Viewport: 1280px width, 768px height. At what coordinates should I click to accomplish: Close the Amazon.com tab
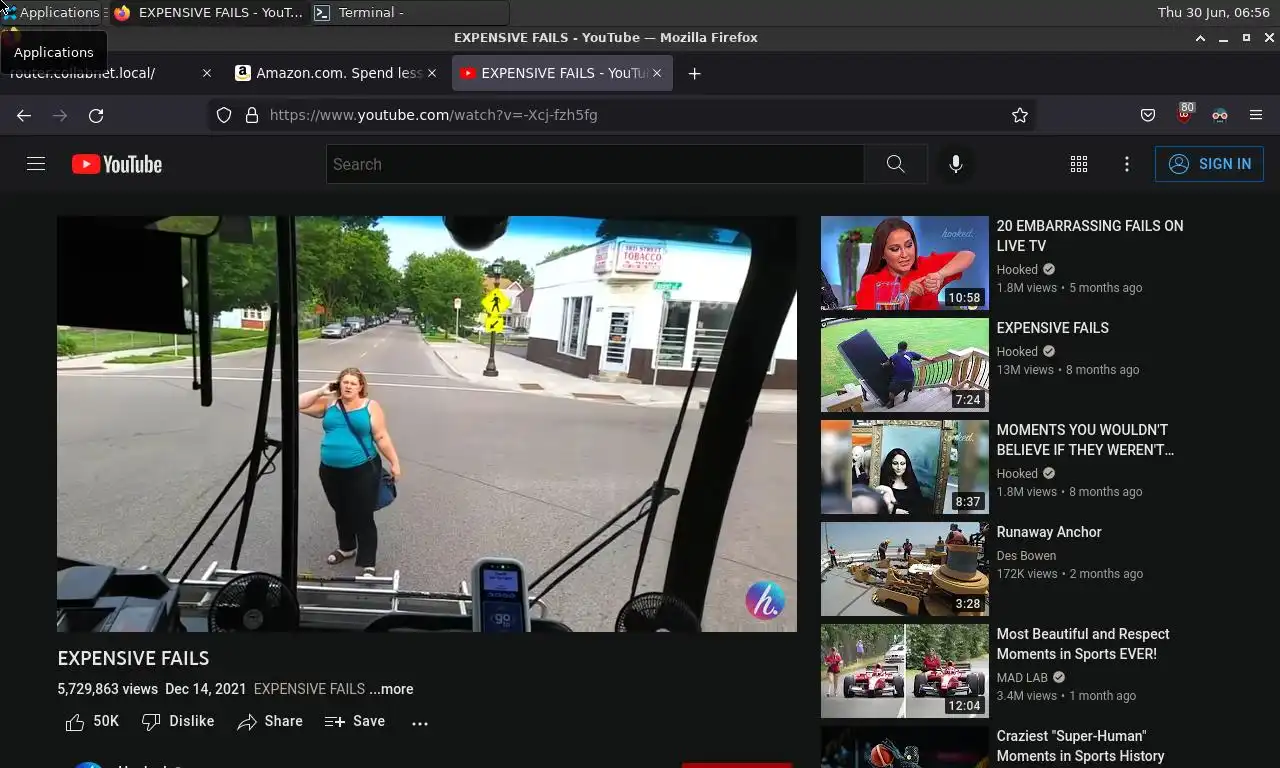click(x=432, y=73)
